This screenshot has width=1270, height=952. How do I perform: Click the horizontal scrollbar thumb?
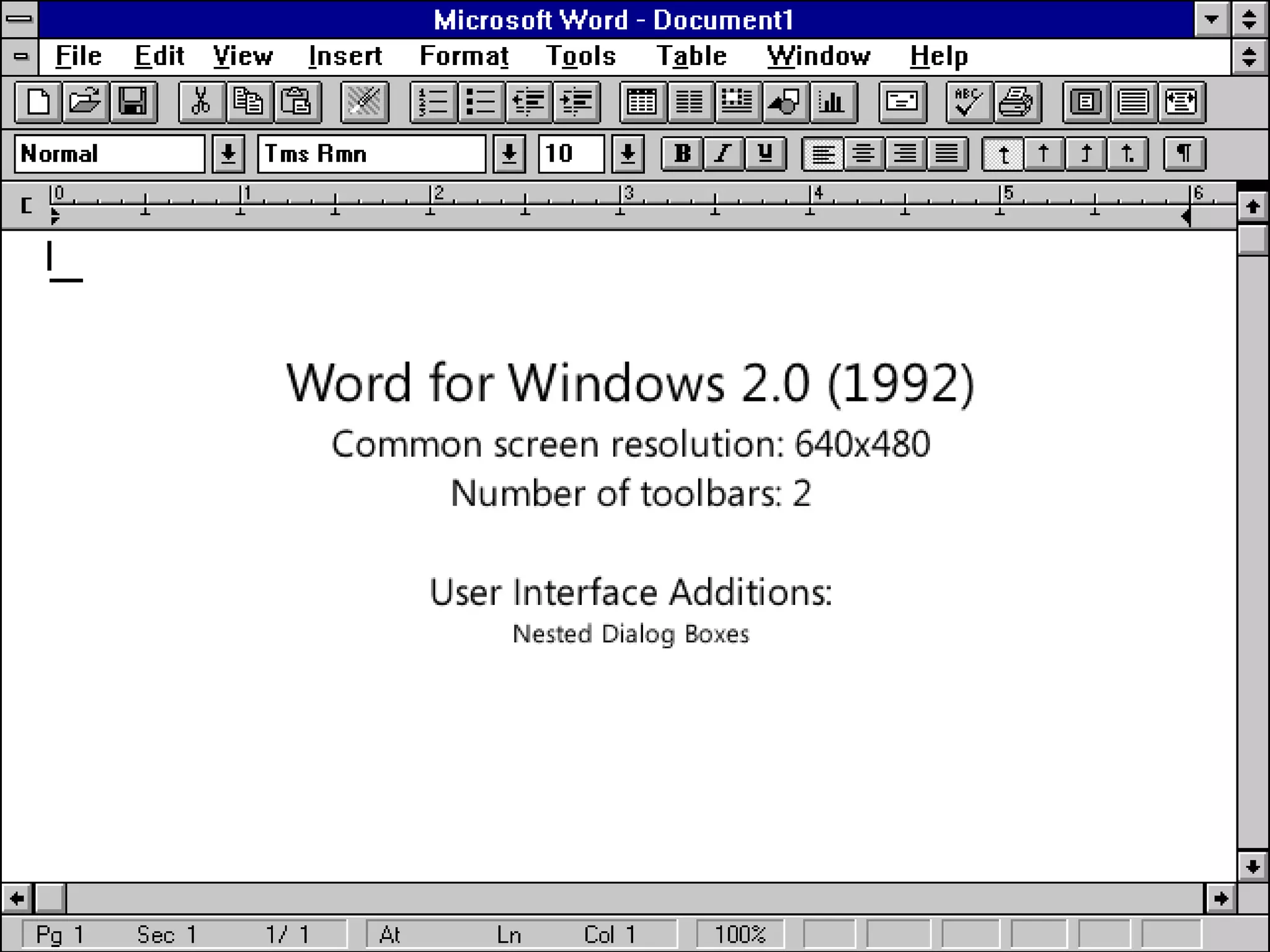[50, 898]
